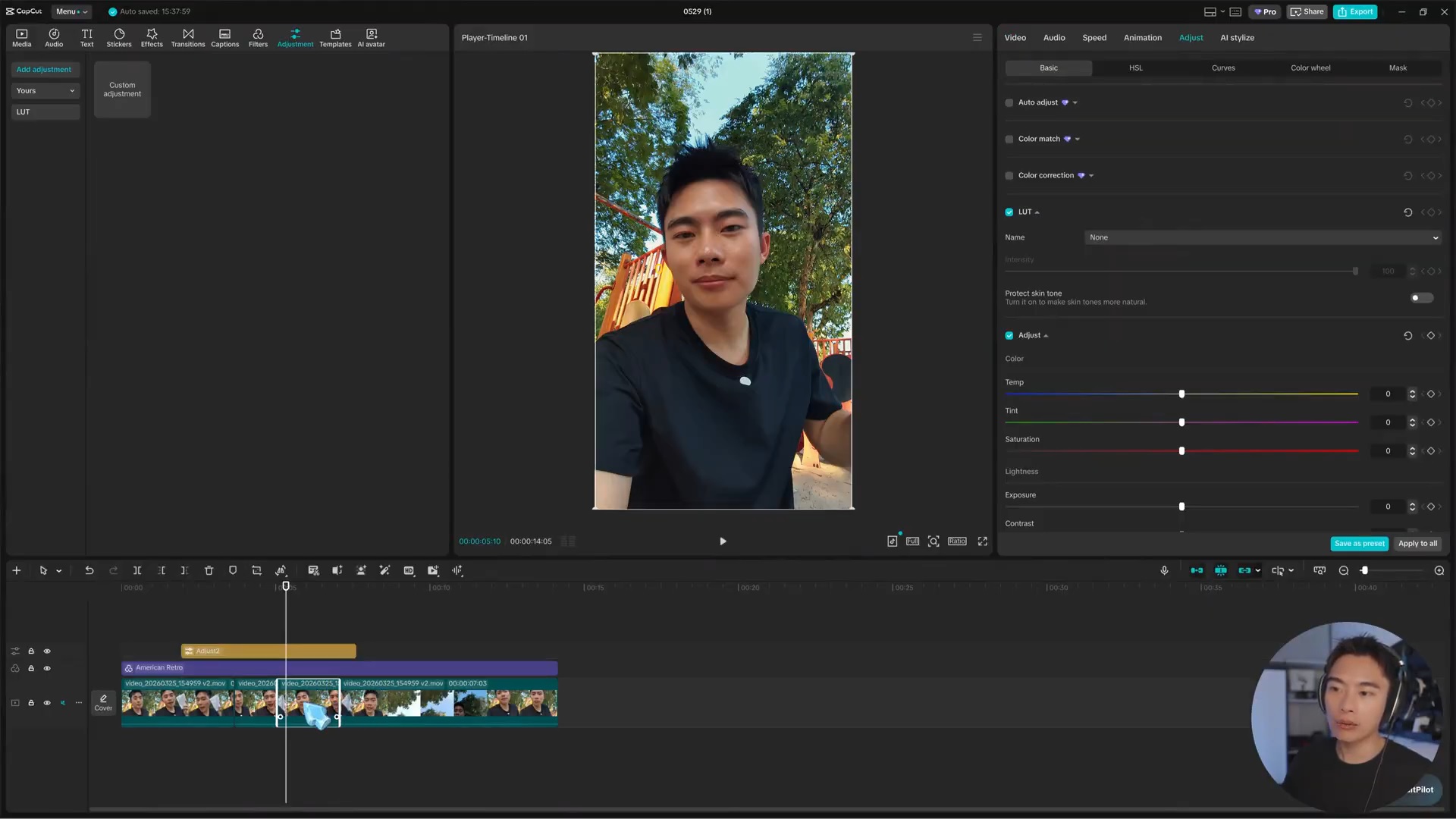Lock the main video track

(31, 703)
